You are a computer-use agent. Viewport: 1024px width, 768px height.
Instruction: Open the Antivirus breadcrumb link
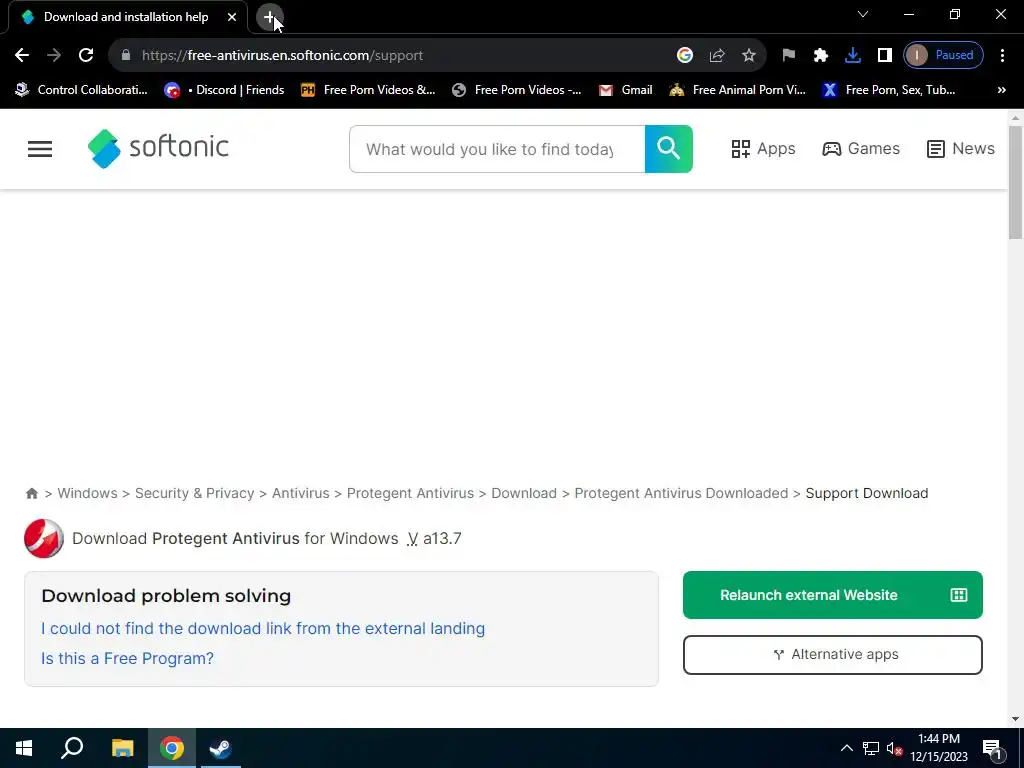pyautogui.click(x=300, y=493)
